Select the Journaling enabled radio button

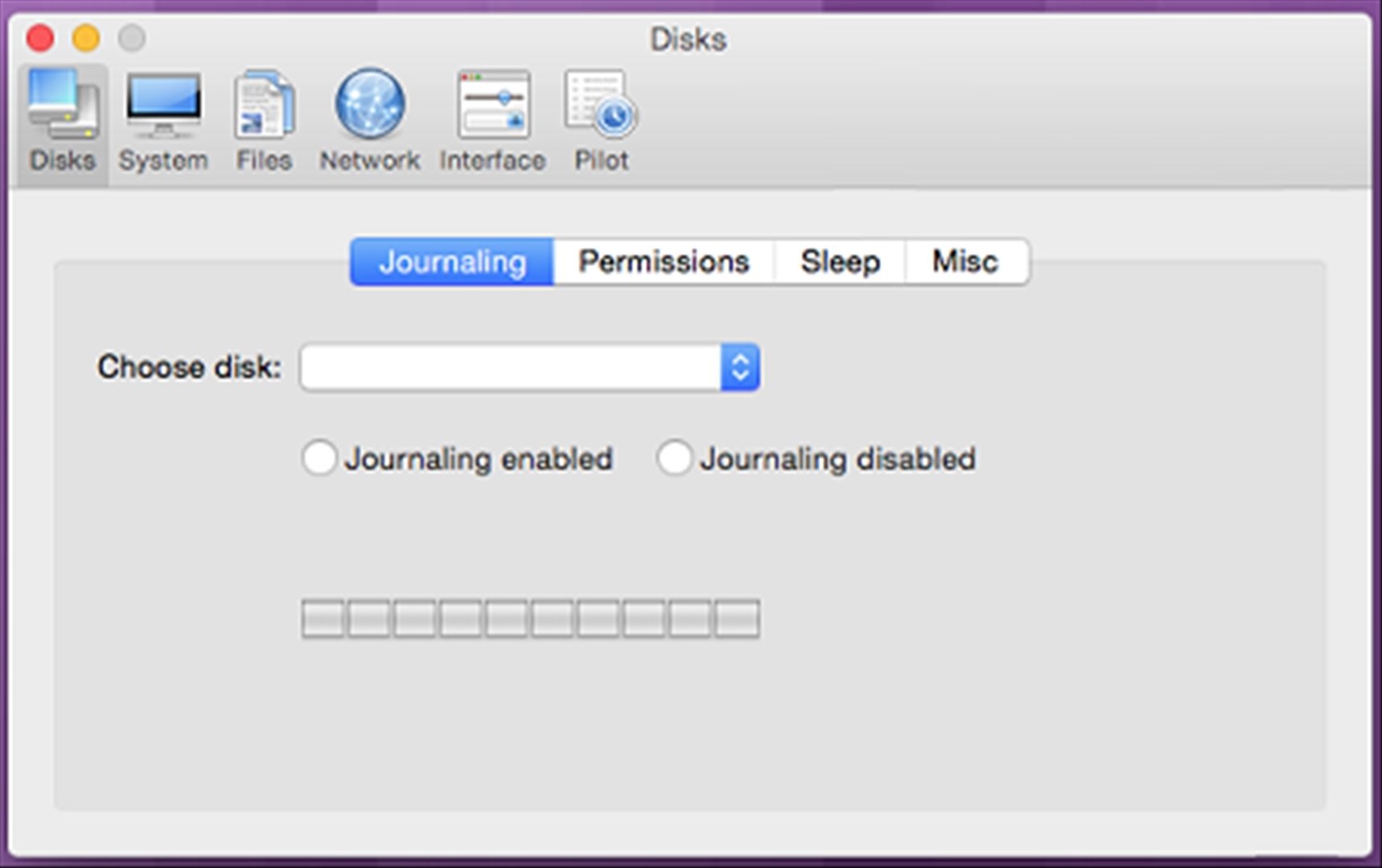click(319, 458)
